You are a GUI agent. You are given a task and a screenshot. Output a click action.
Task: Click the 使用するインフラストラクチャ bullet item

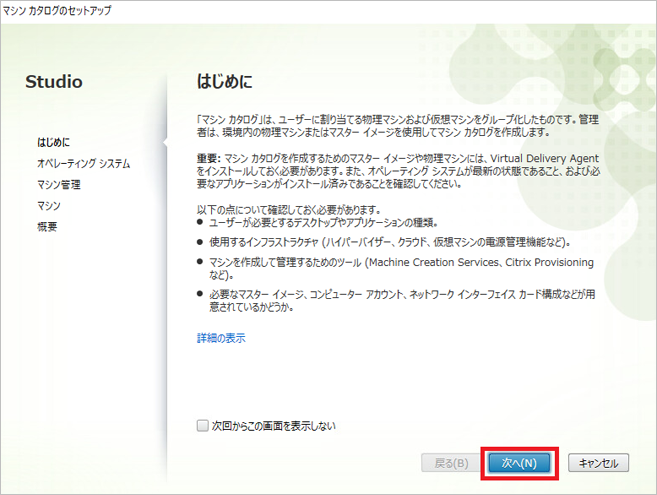(x=375, y=241)
